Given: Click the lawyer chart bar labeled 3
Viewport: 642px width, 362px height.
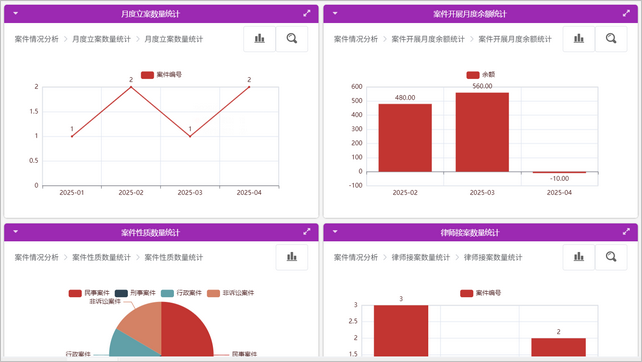Looking at the screenshot, I should pos(401,330).
